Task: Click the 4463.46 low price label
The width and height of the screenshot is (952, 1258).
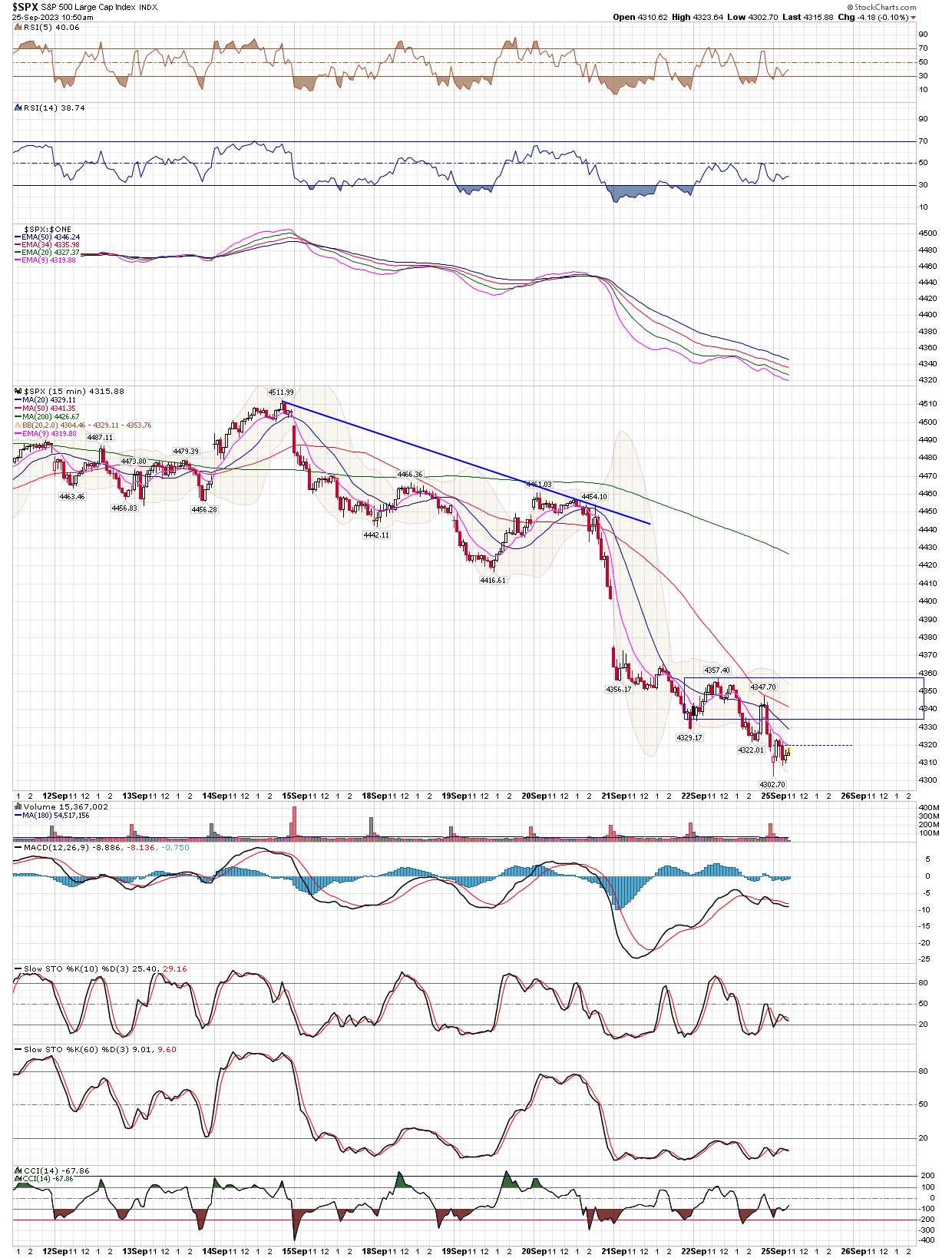Action: point(72,497)
